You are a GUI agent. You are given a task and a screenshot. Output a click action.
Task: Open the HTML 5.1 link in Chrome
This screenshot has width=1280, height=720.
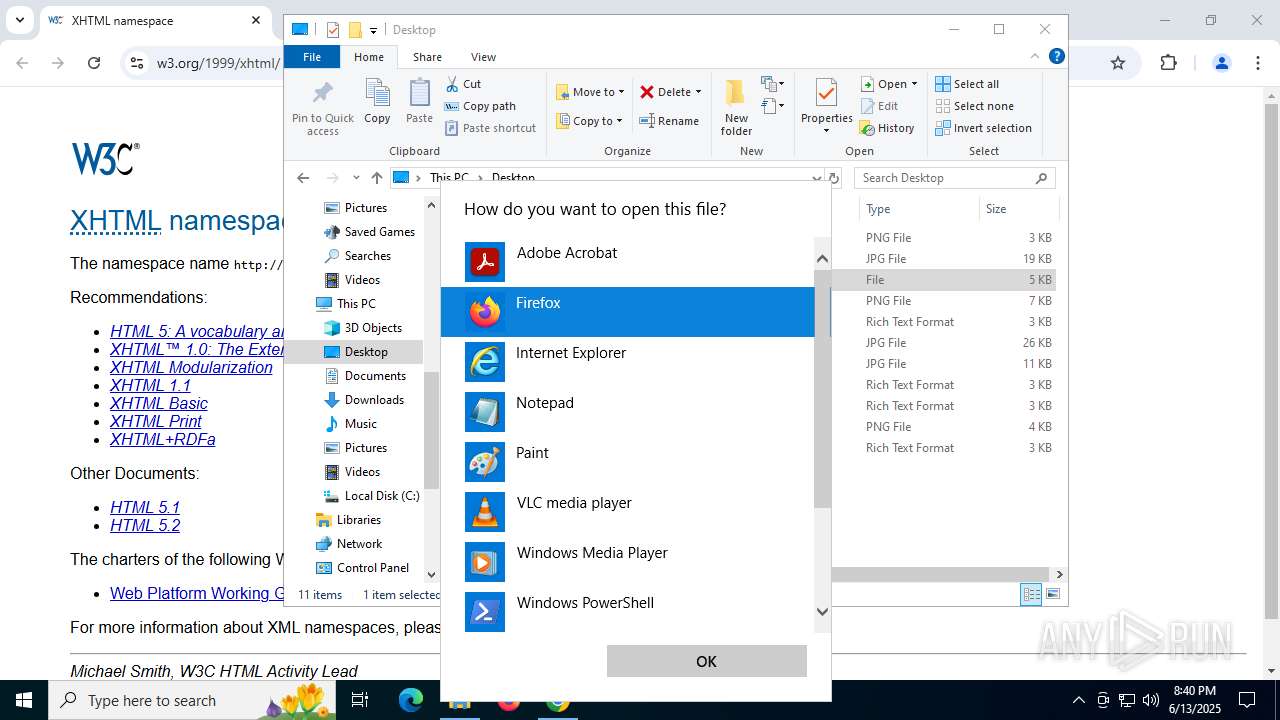click(145, 507)
